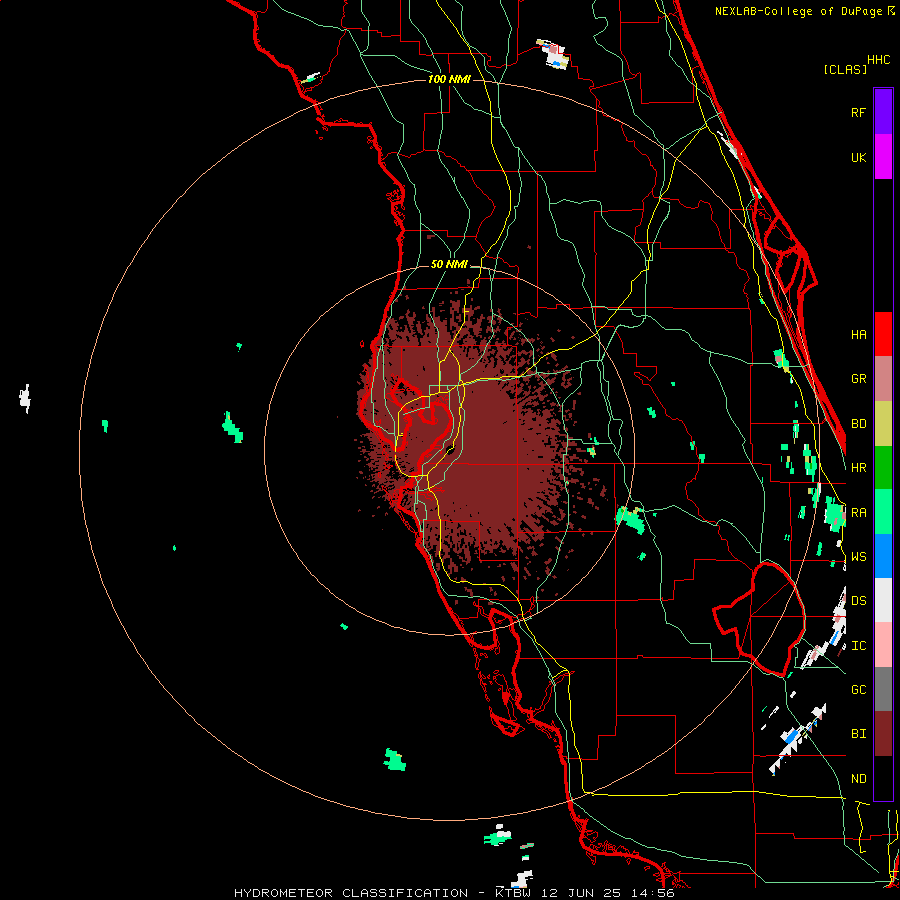Pick the RA bright green legend swatch
The height and width of the screenshot is (900, 900).
point(883,512)
